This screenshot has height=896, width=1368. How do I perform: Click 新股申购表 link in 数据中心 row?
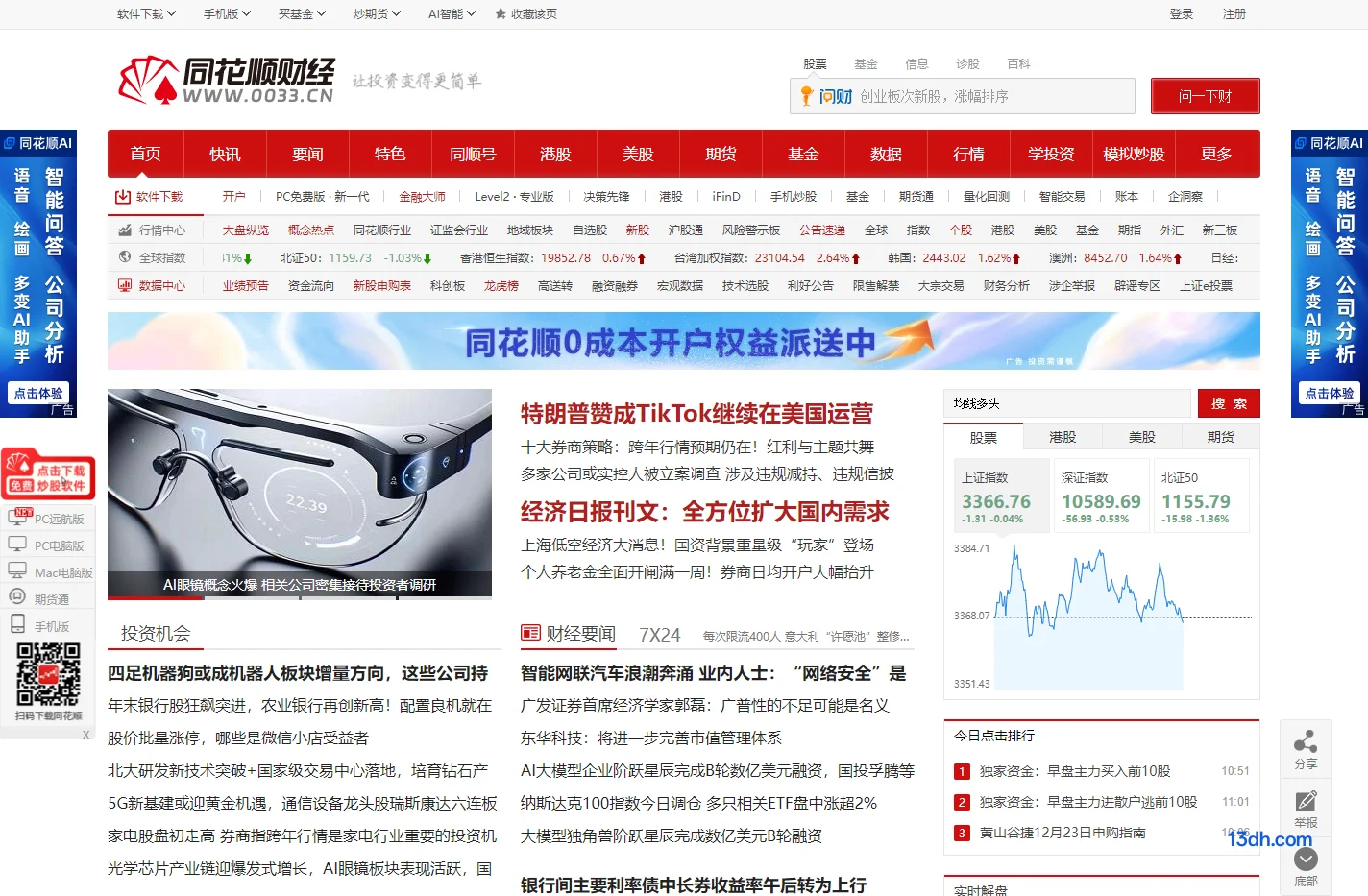click(381, 285)
